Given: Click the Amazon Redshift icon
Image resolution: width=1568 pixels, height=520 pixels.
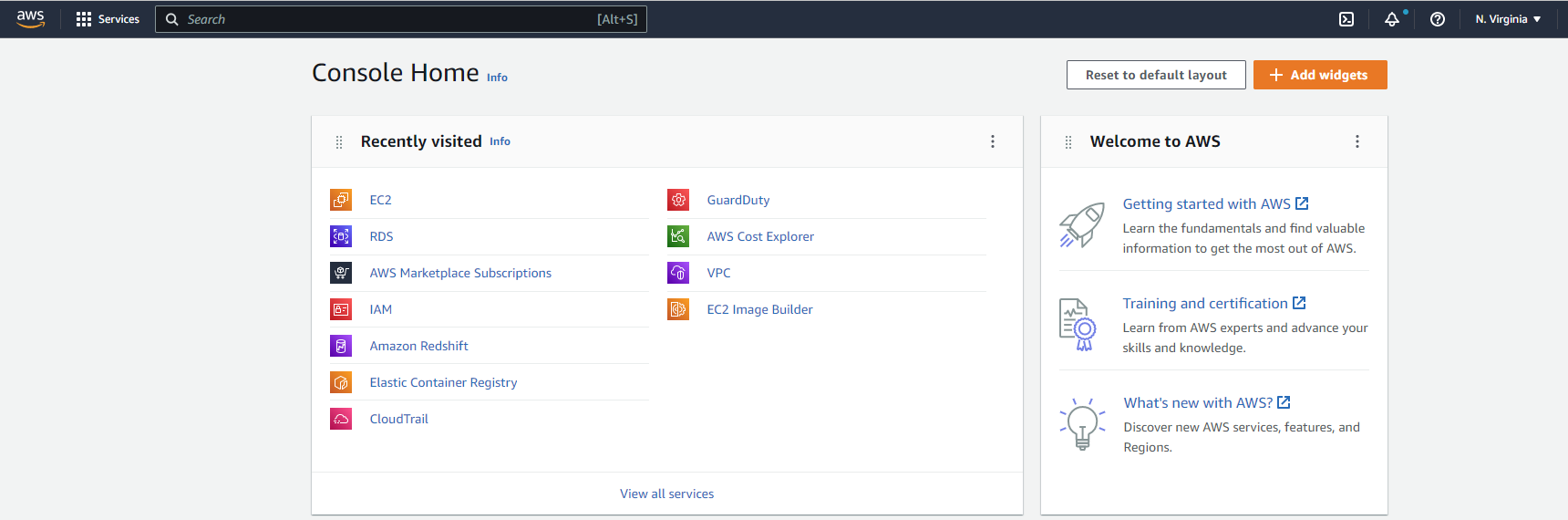Looking at the screenshot, I should [x=341, y=346].
